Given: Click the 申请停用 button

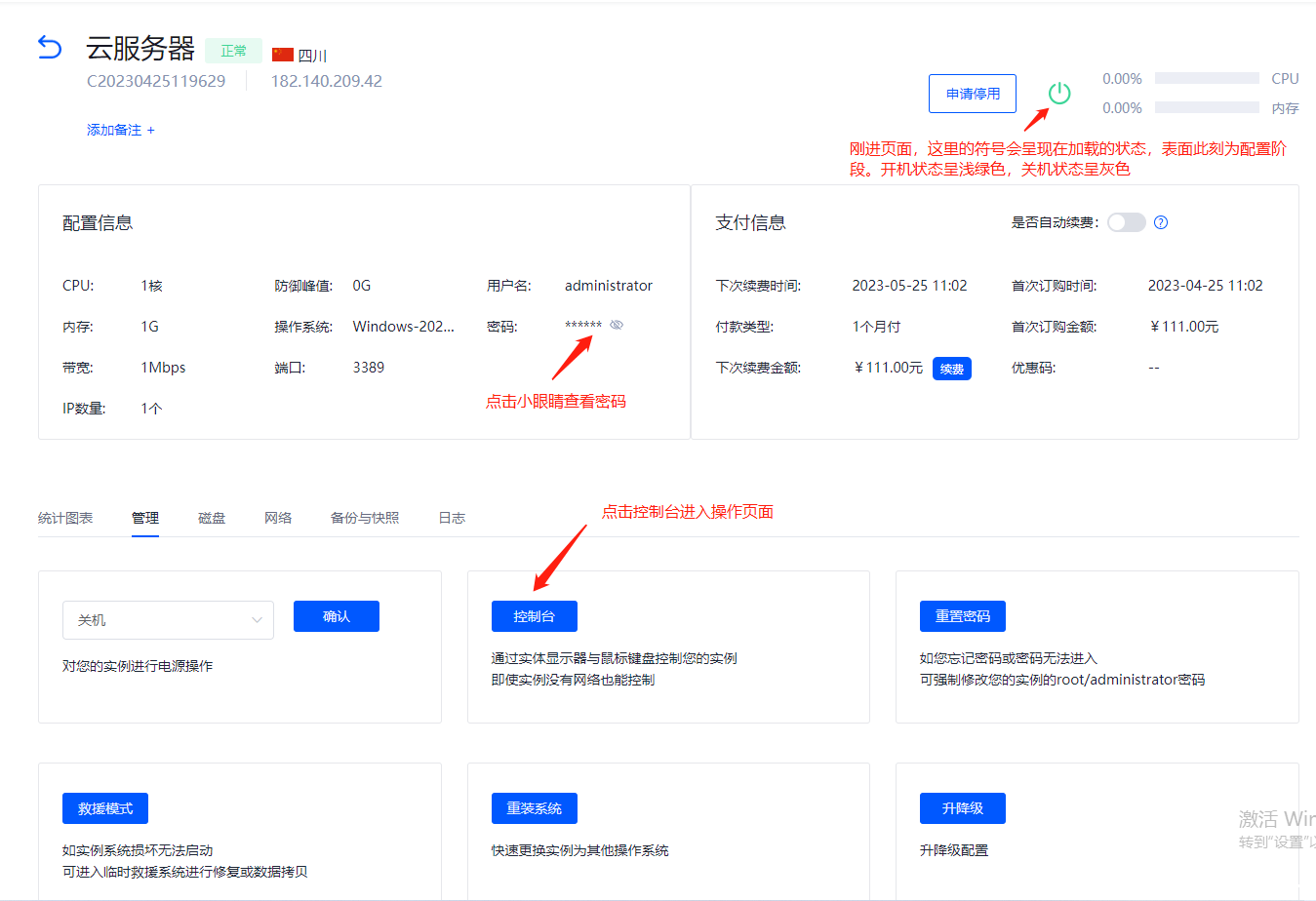Looking at the screenshot, I should [x=972, y=93].
